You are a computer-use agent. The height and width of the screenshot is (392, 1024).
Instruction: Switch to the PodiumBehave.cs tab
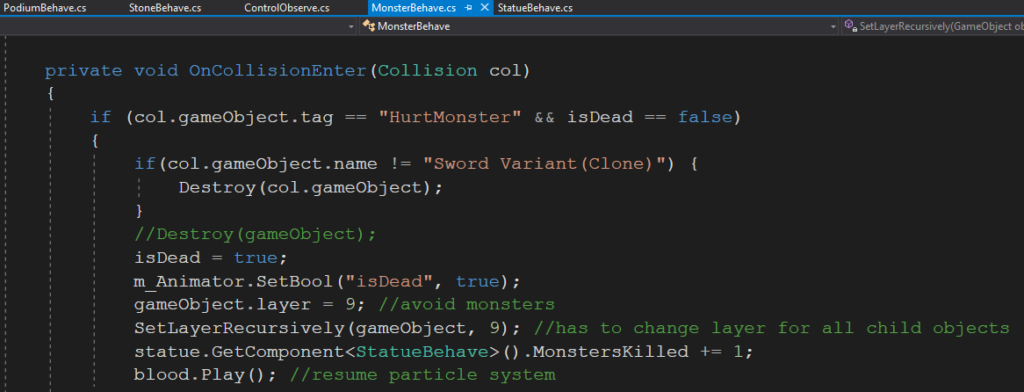44,8
